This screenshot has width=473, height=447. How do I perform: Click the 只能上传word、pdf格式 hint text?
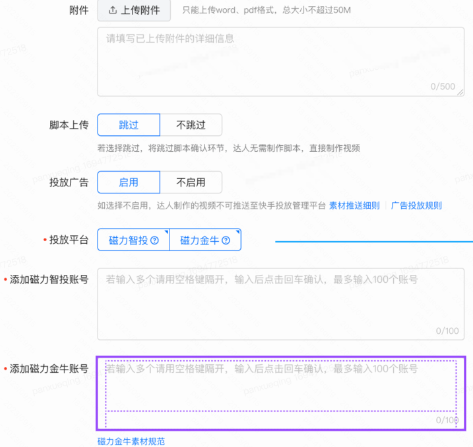tap(266, 10)
